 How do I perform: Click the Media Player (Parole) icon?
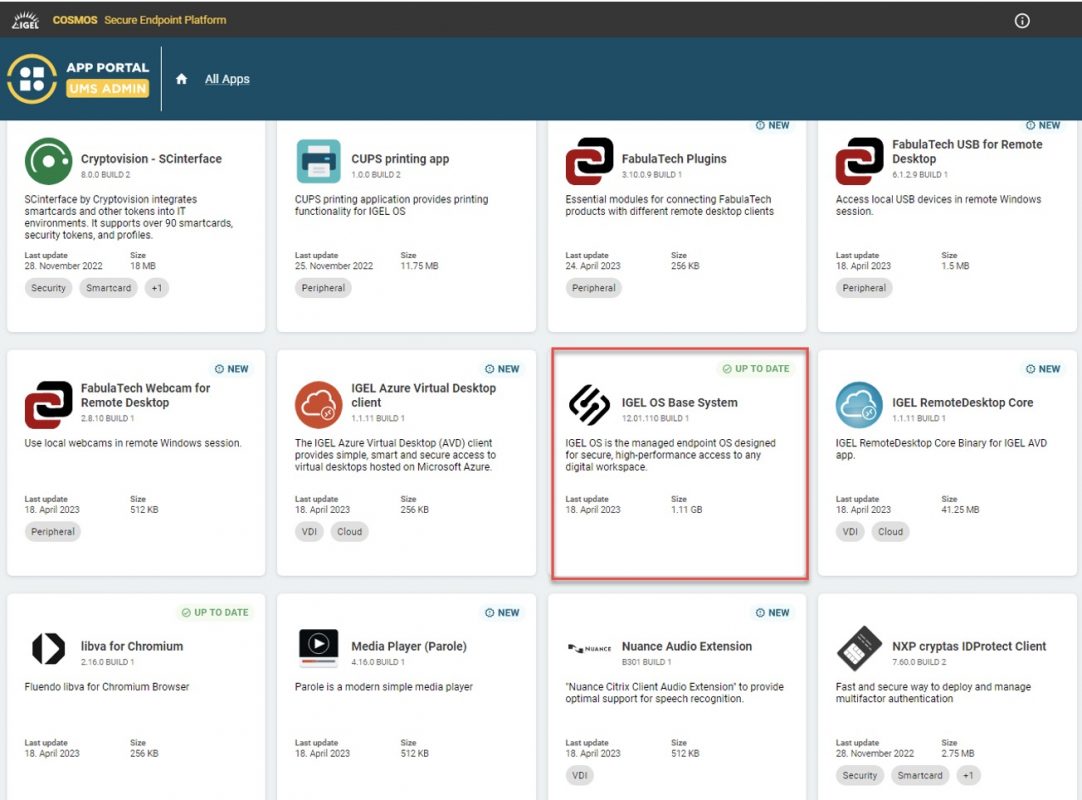[318, 649]
